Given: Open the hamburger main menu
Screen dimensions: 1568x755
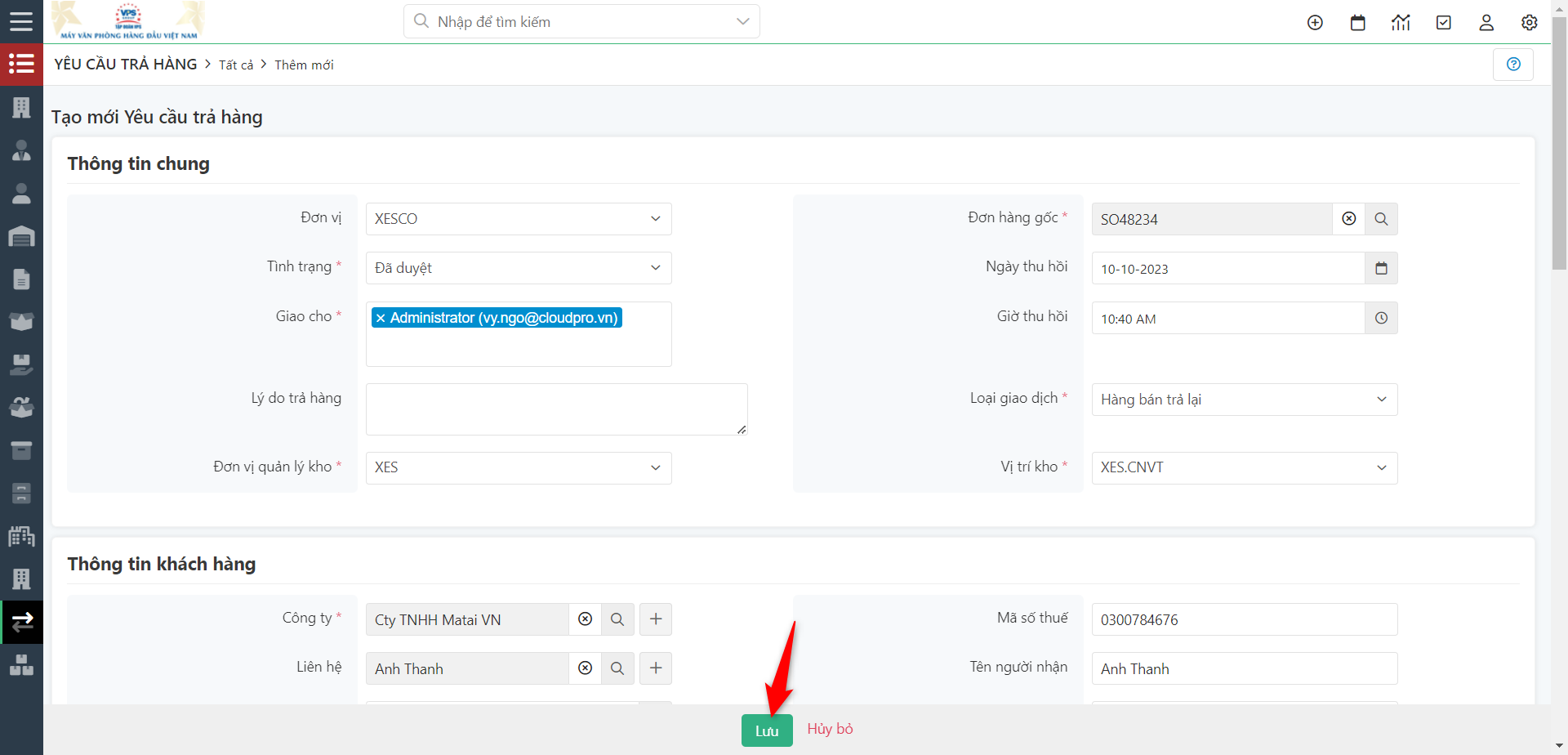Looking at the screenshot, I should coord(21,21).
